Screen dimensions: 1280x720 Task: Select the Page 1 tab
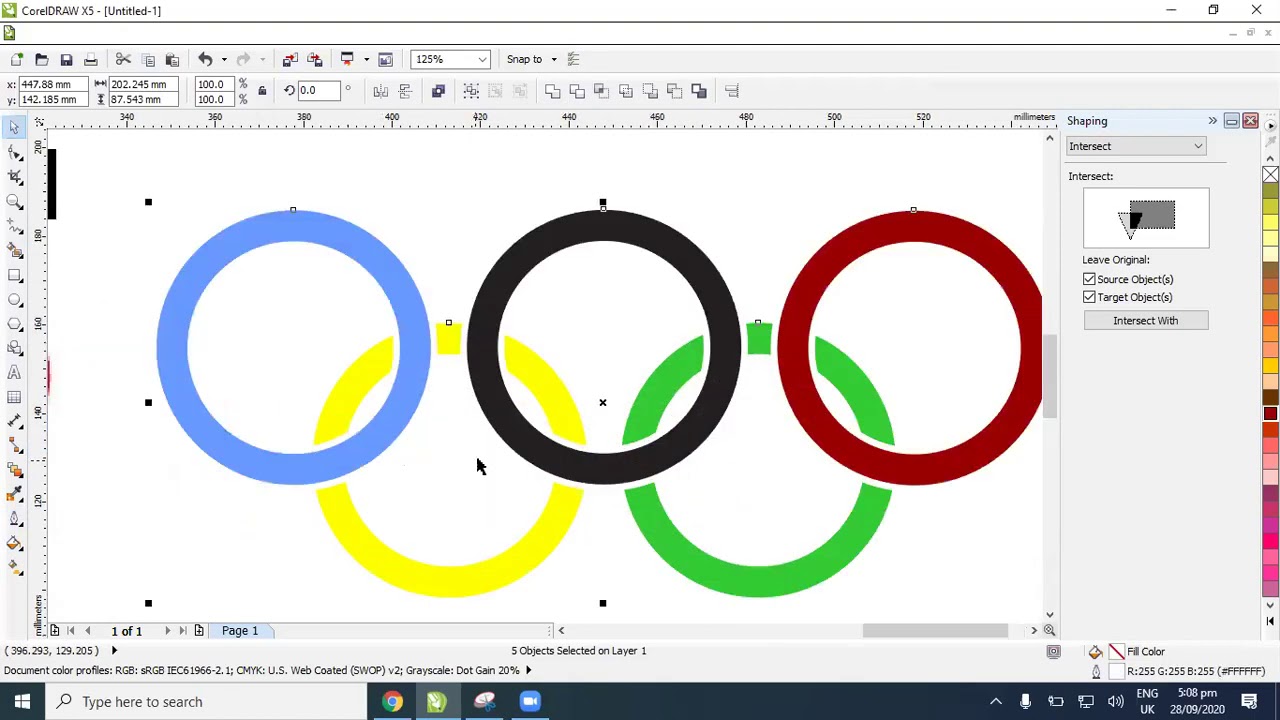point(240,631)
